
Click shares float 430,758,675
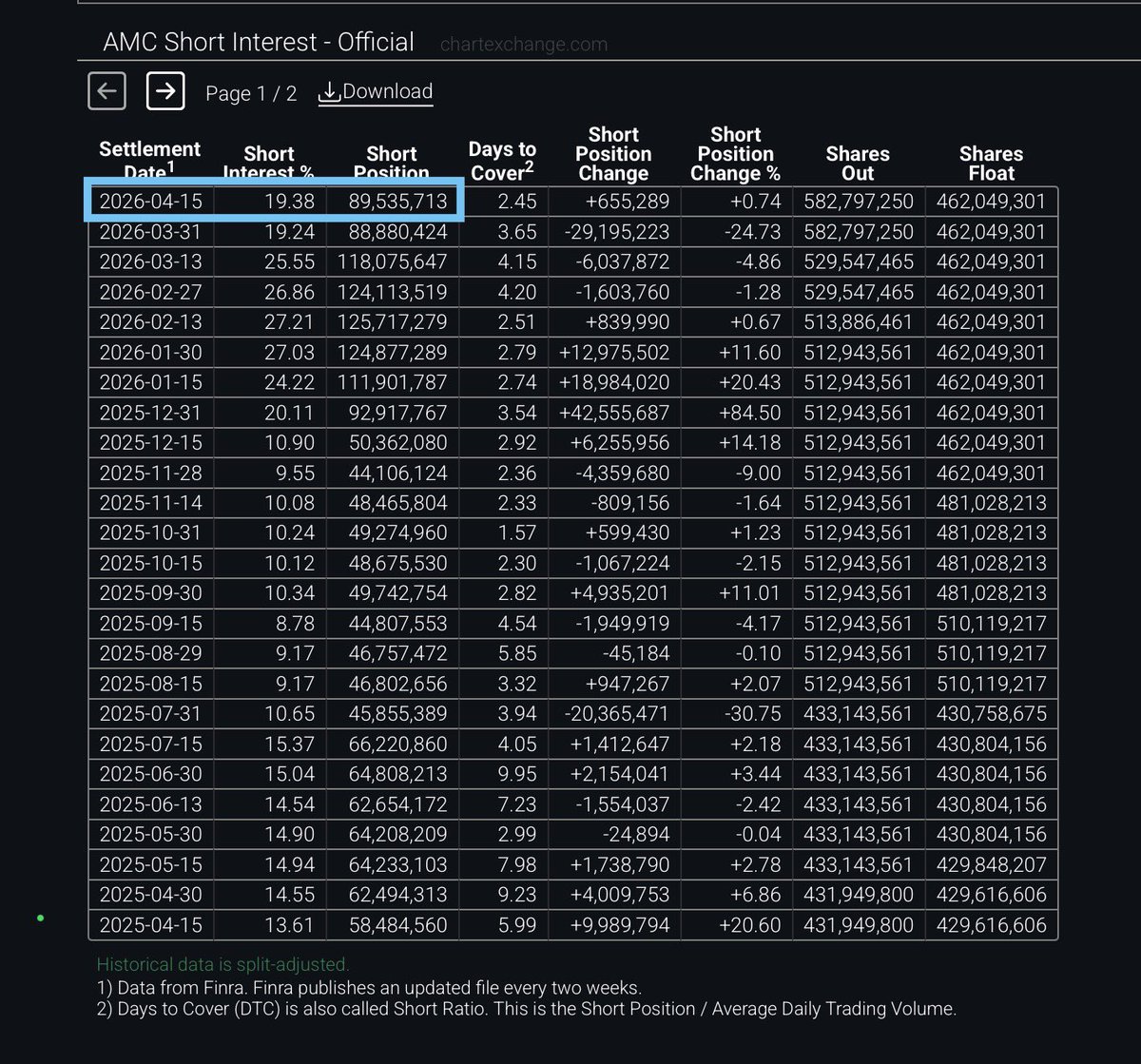pos(991,714)
